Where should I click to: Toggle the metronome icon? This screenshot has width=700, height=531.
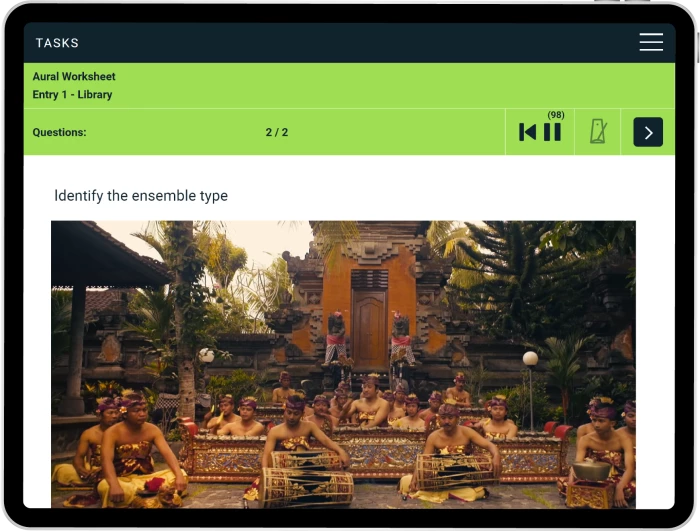pos(598,131)
